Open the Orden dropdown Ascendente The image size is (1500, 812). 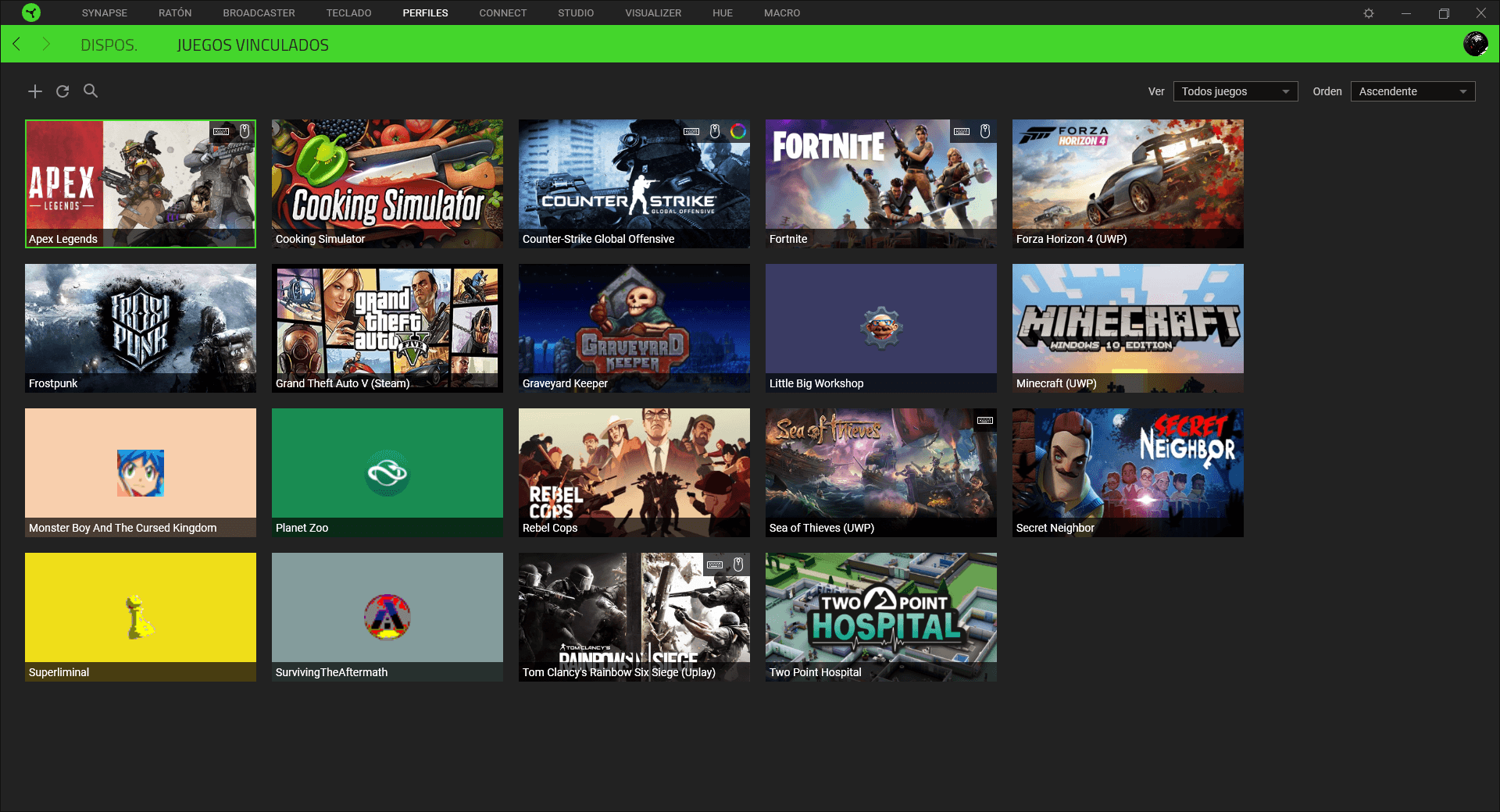[x=1412, y=91]
